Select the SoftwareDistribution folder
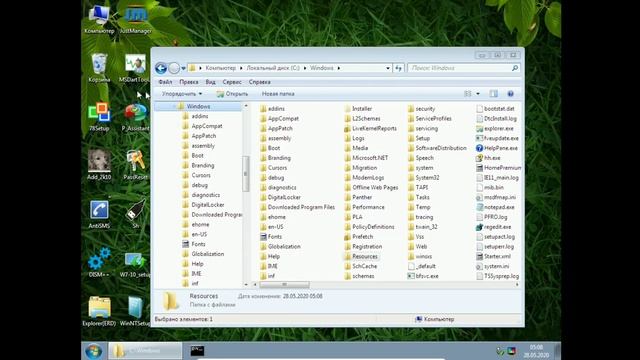Screen dimensions: 640x360 coord(437,148)
